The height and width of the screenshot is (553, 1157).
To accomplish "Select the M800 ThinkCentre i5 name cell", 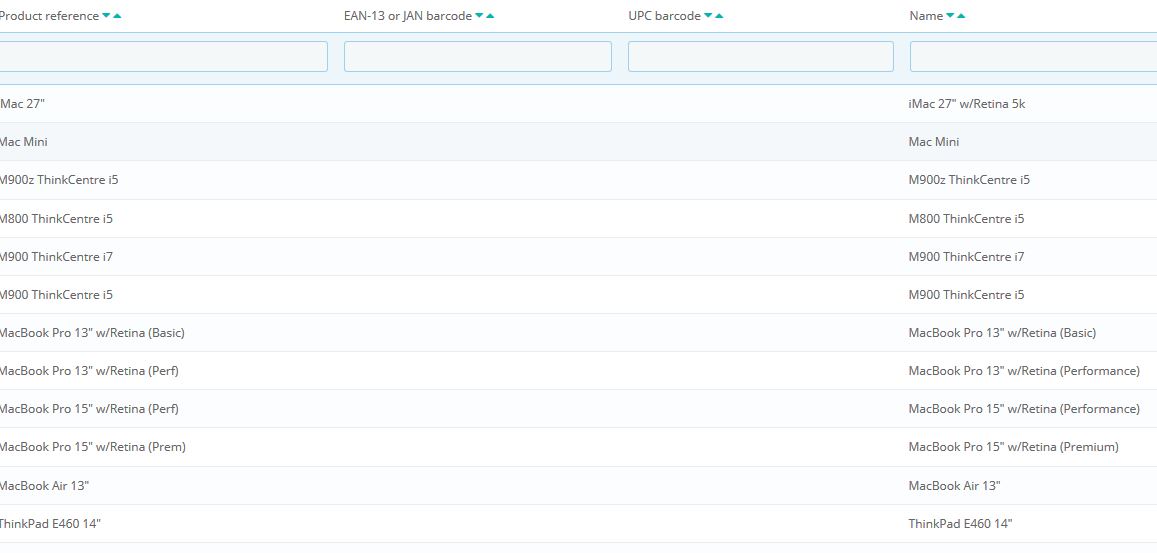I will [x=967, y=219].
